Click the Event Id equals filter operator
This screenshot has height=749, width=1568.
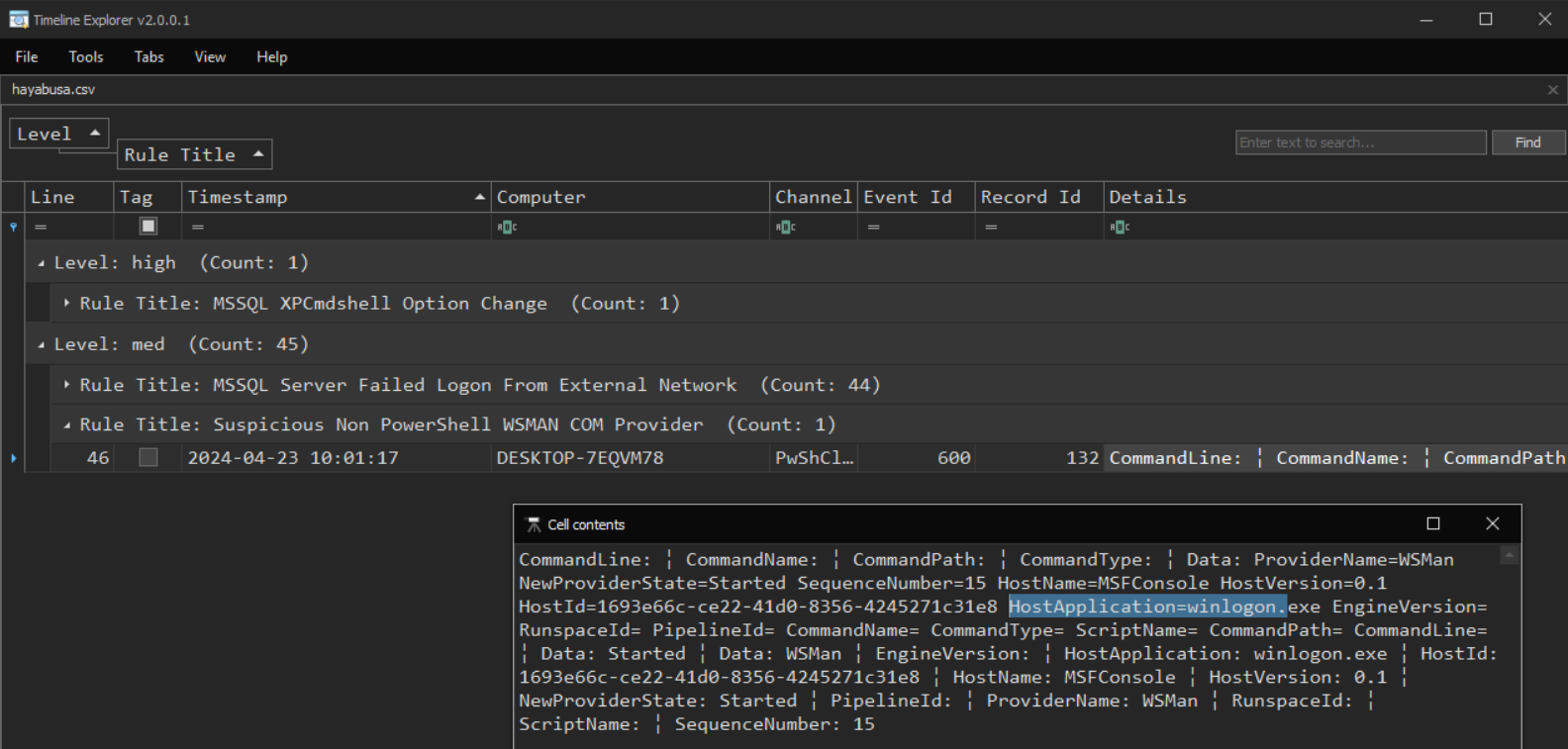[874, 227]
